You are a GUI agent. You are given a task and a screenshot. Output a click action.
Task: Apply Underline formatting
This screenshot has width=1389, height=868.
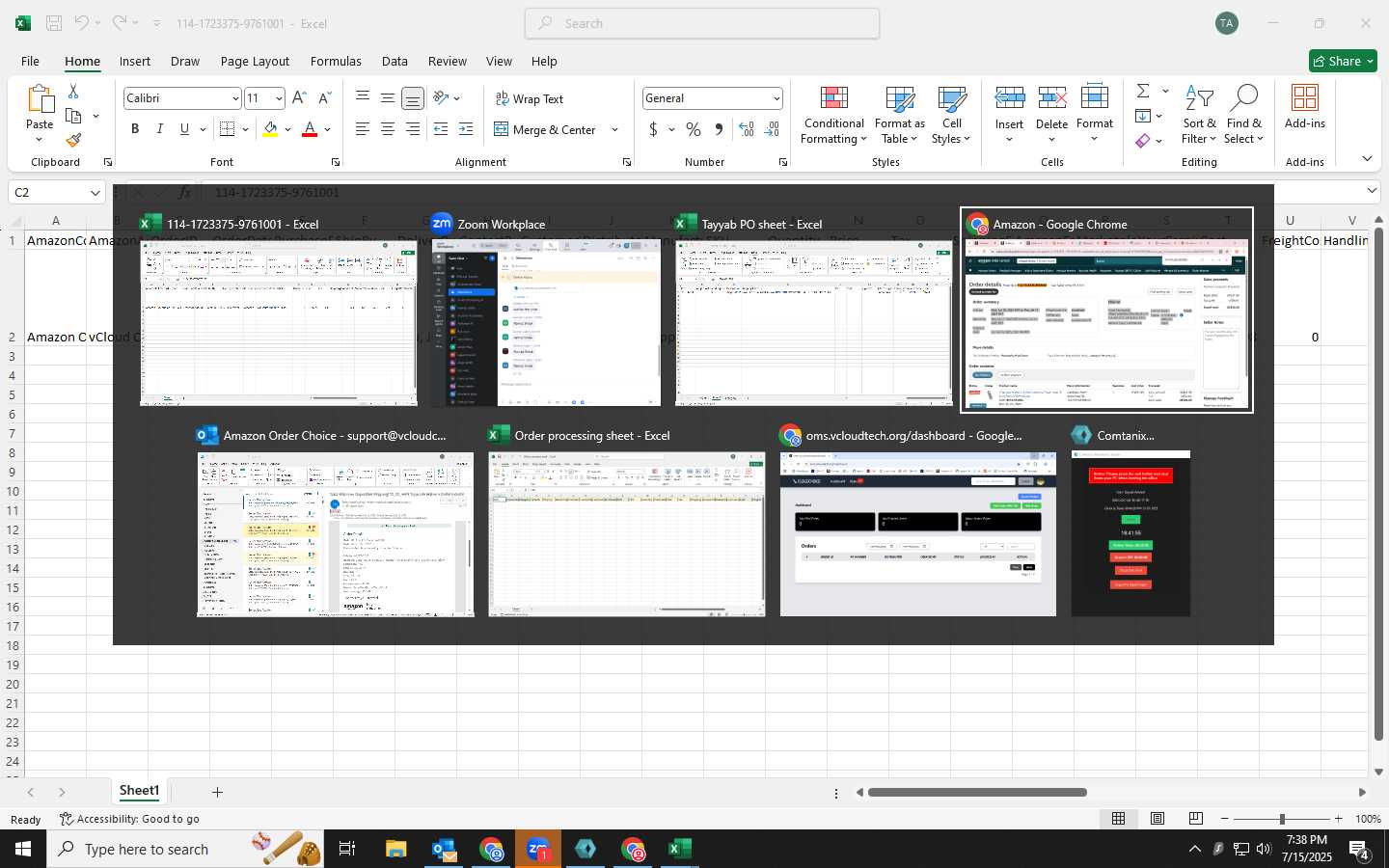[184, 129]
